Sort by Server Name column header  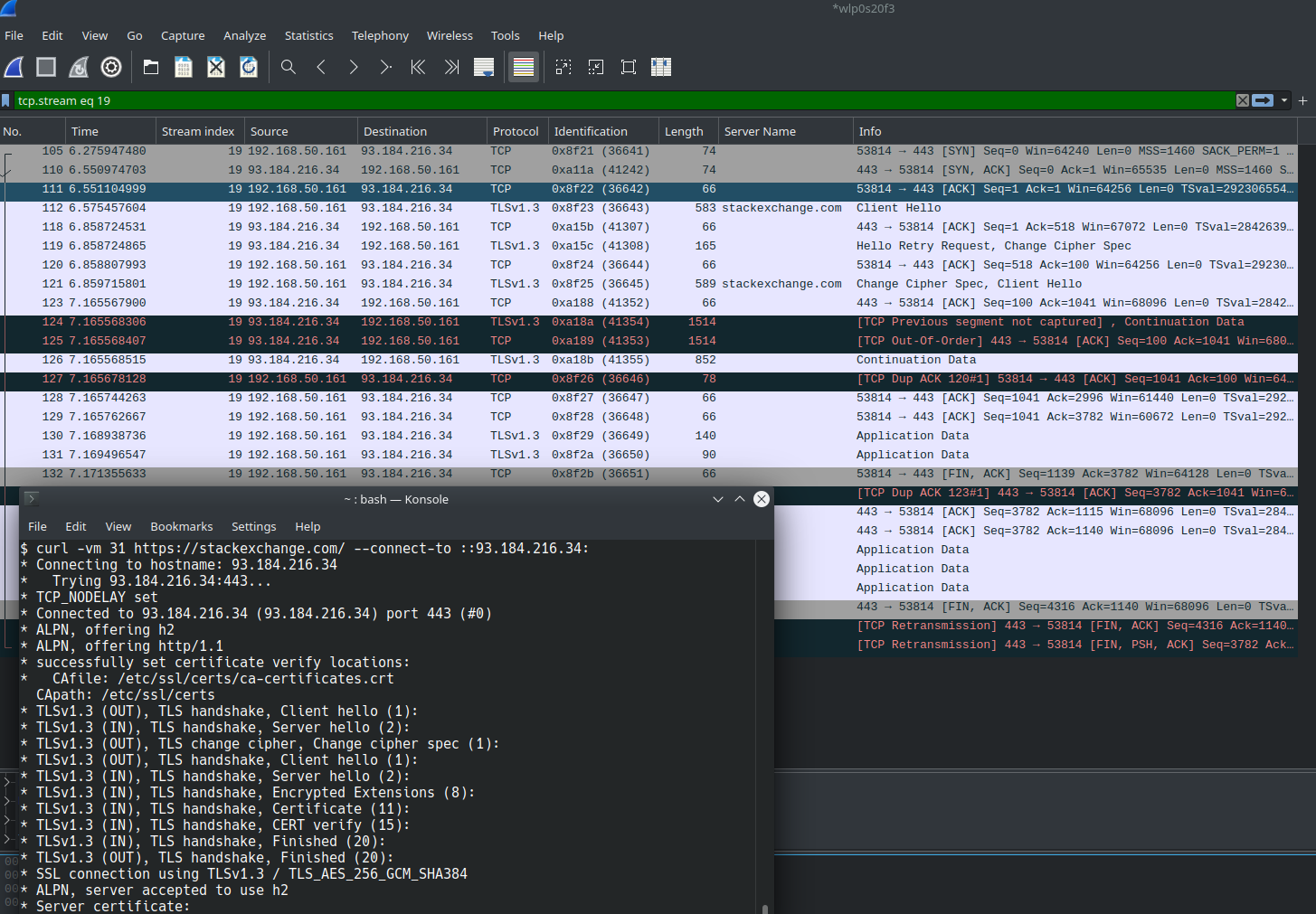point(785,131)
